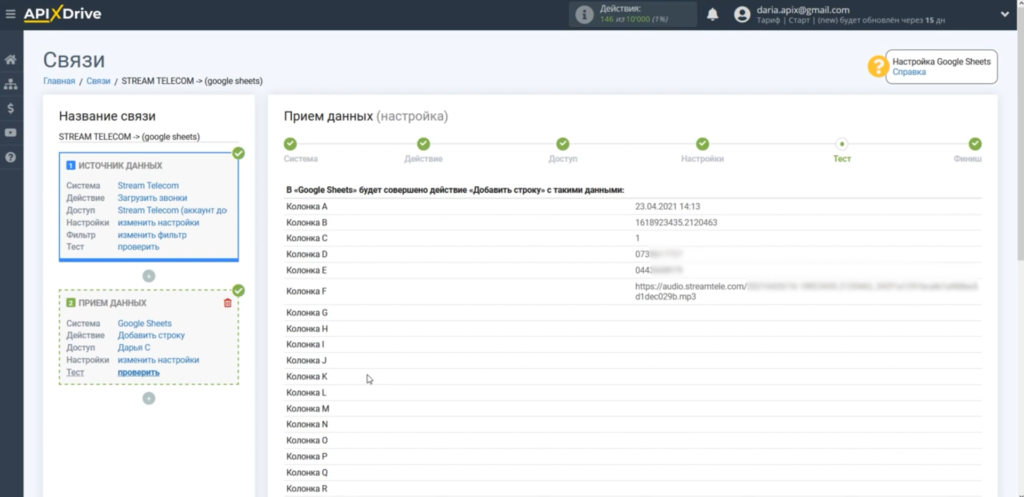Click the Справка link in the help box

click(x=909, y=72)
